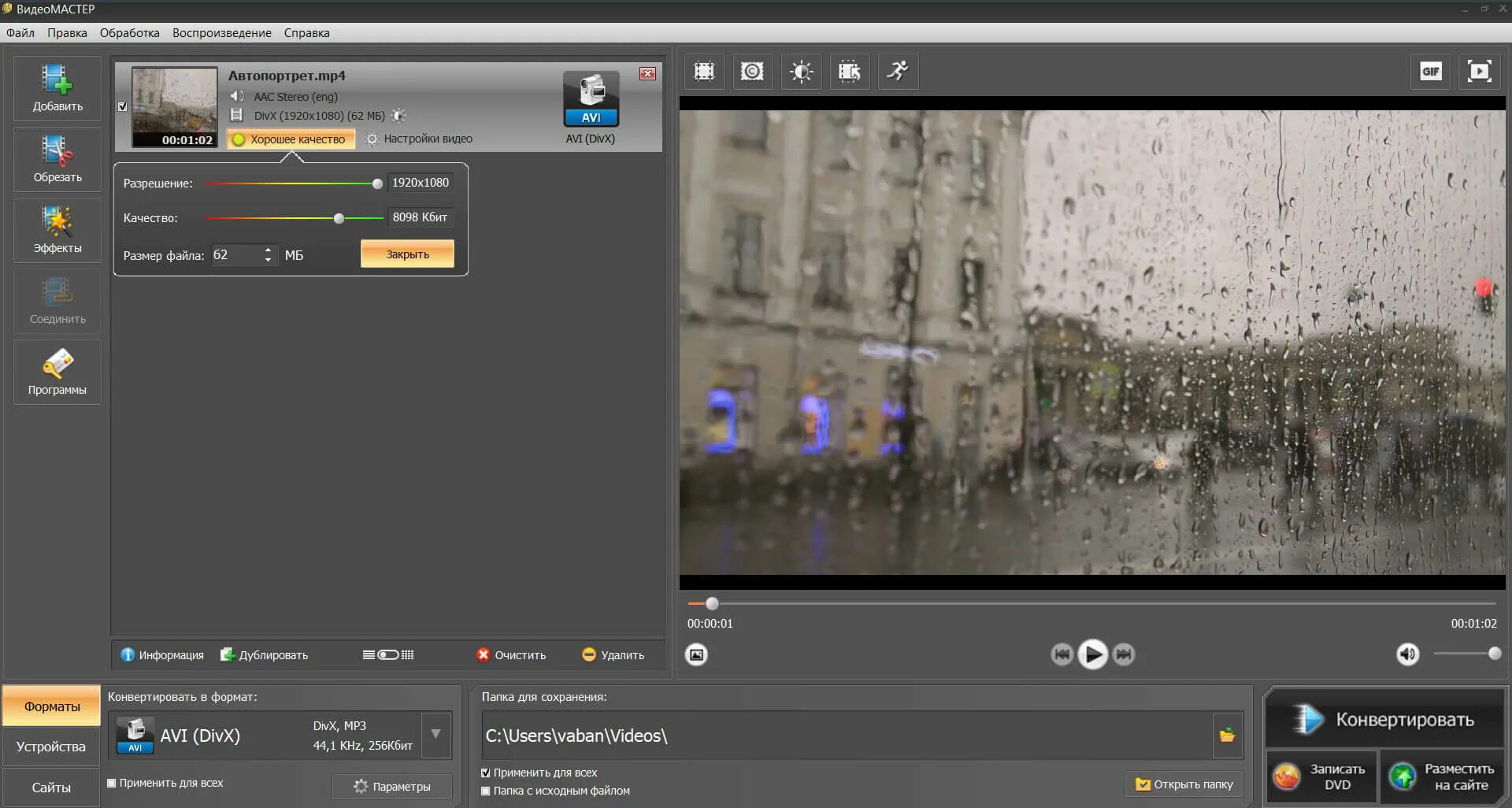The height and width of the screenshot is (808, 1512).
Task: Take a snapshot of the current frame
Action: click(x=696, y=654)
